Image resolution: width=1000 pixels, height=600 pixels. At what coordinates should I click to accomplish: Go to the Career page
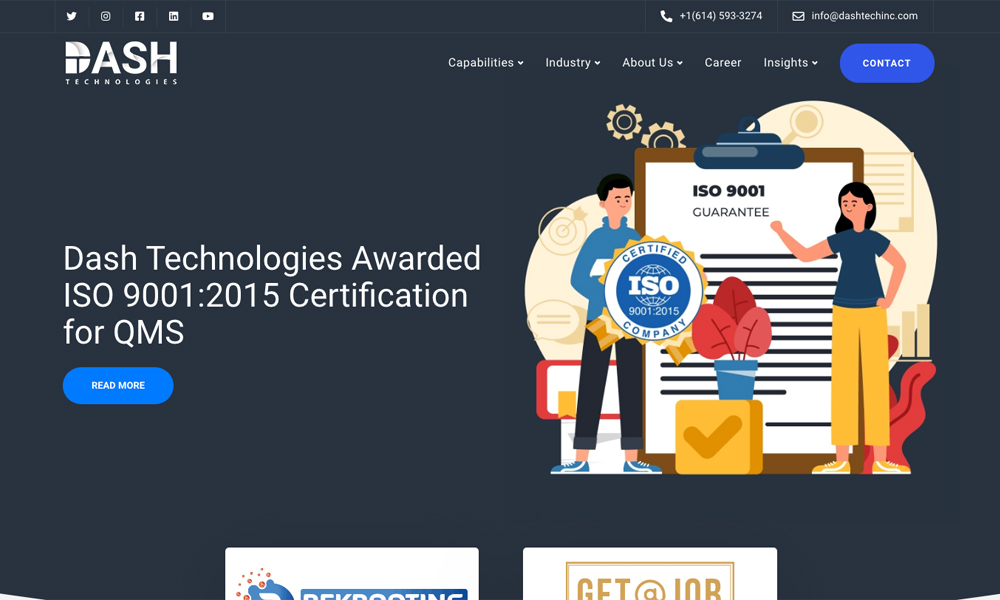pos(723,63)
